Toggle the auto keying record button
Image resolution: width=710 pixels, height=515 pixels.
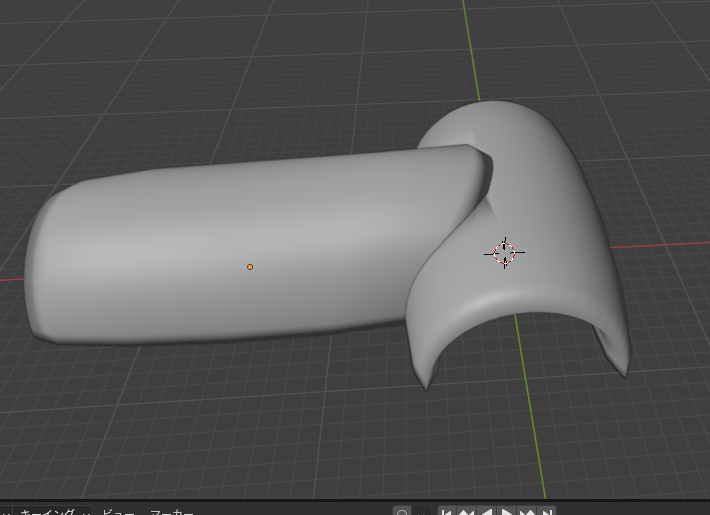[402, 511]
